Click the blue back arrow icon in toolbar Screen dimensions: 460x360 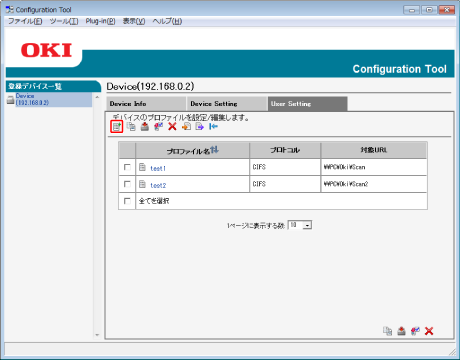(213, 127)
